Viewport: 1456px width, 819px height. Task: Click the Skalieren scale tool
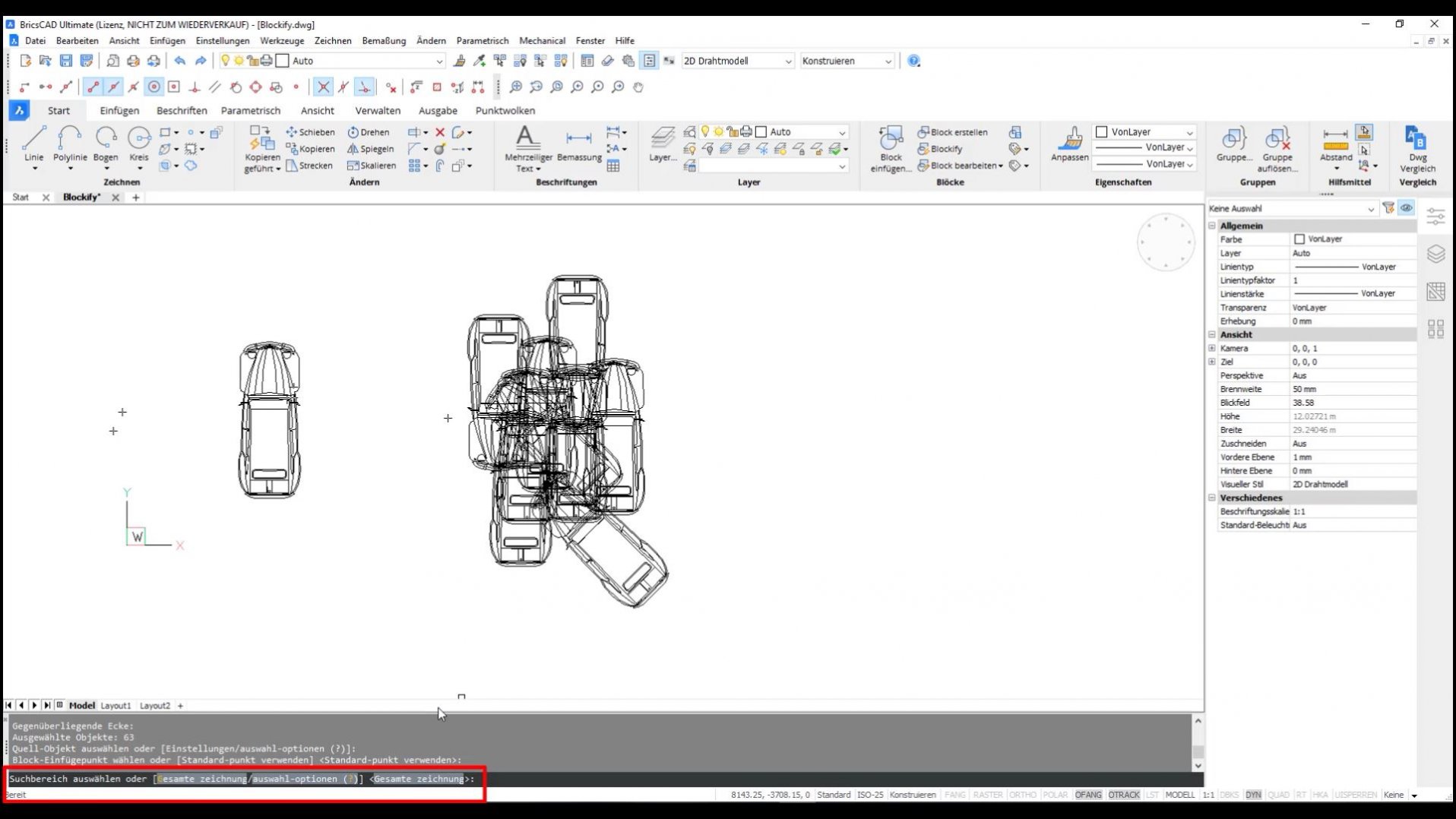372,166
